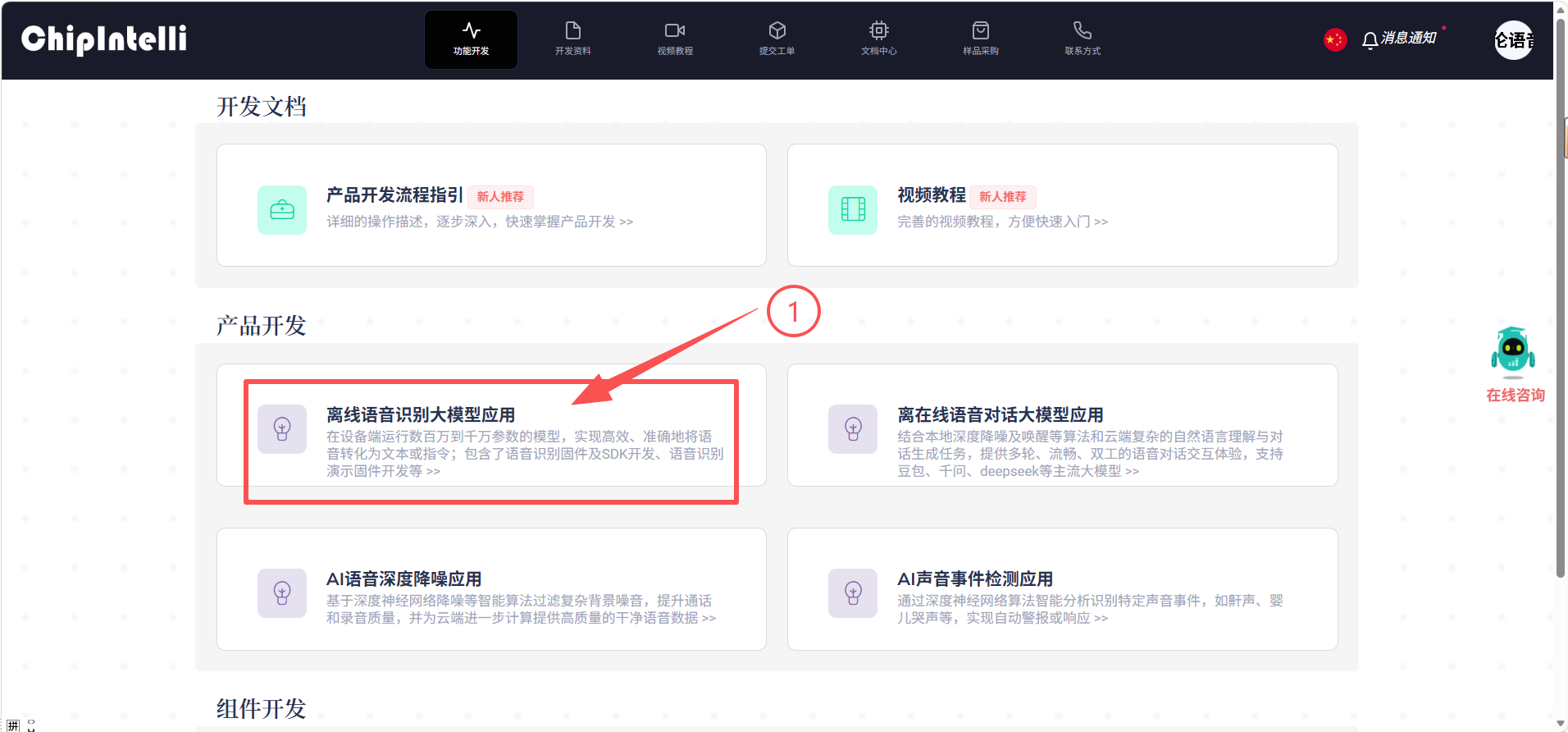This screenshot has height=732, width=1568.
Task: Click text 完善的视频教程，方便快速入门 >>
Action: point(1002,222)
